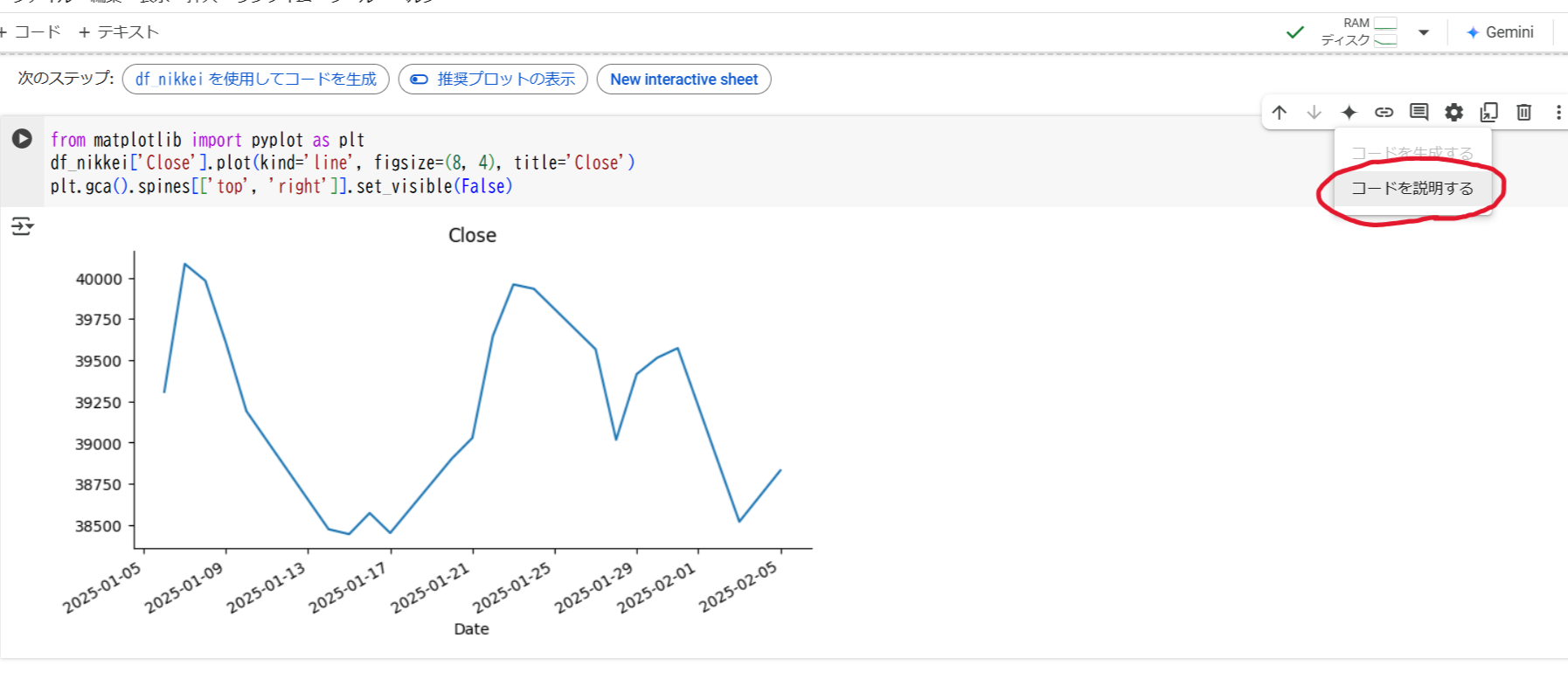This screenshot has width=1568, height=686.
Task: Mirror the cell in a tab
Action: pos(1488,112)
